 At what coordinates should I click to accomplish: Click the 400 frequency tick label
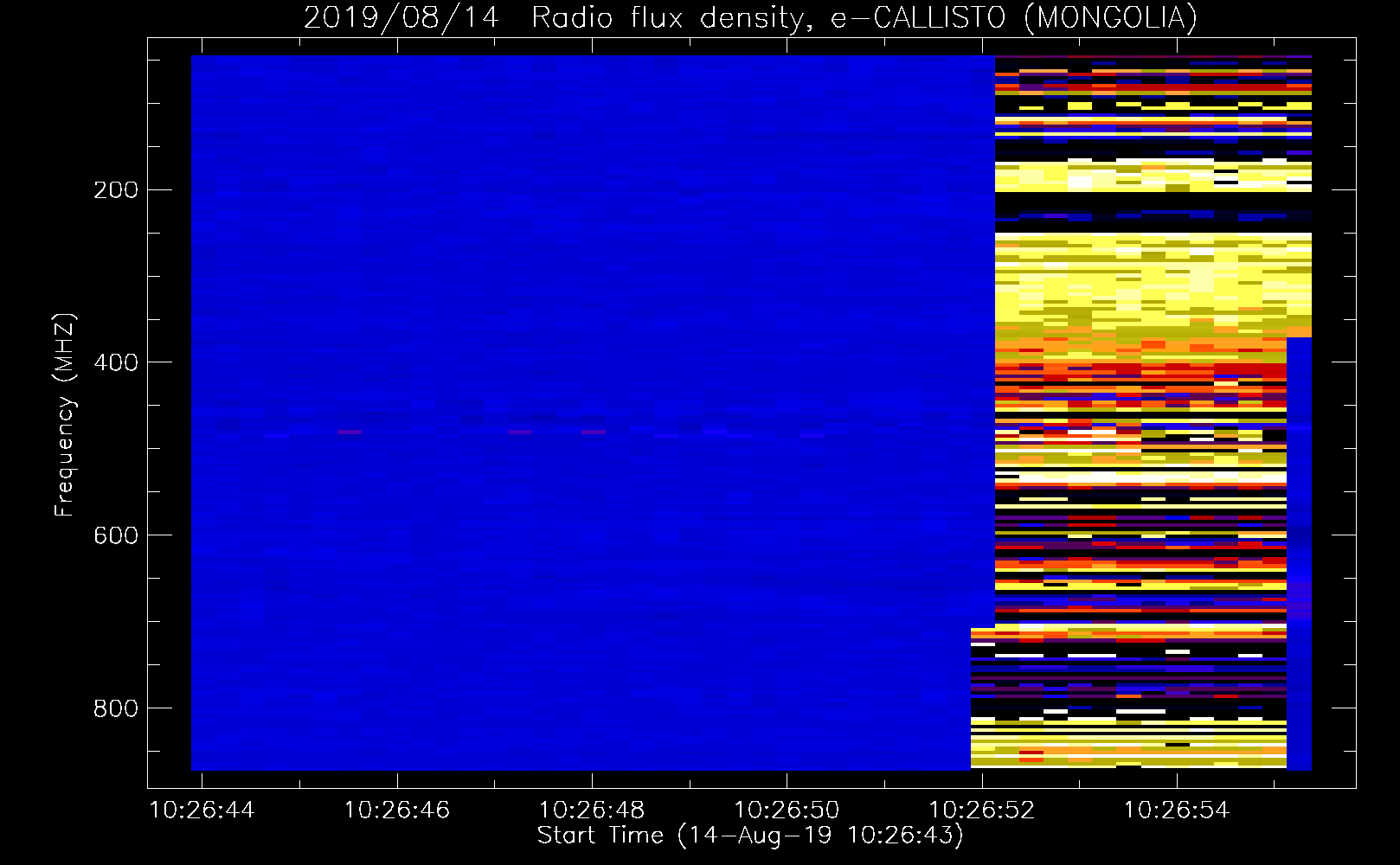point(116,362)
